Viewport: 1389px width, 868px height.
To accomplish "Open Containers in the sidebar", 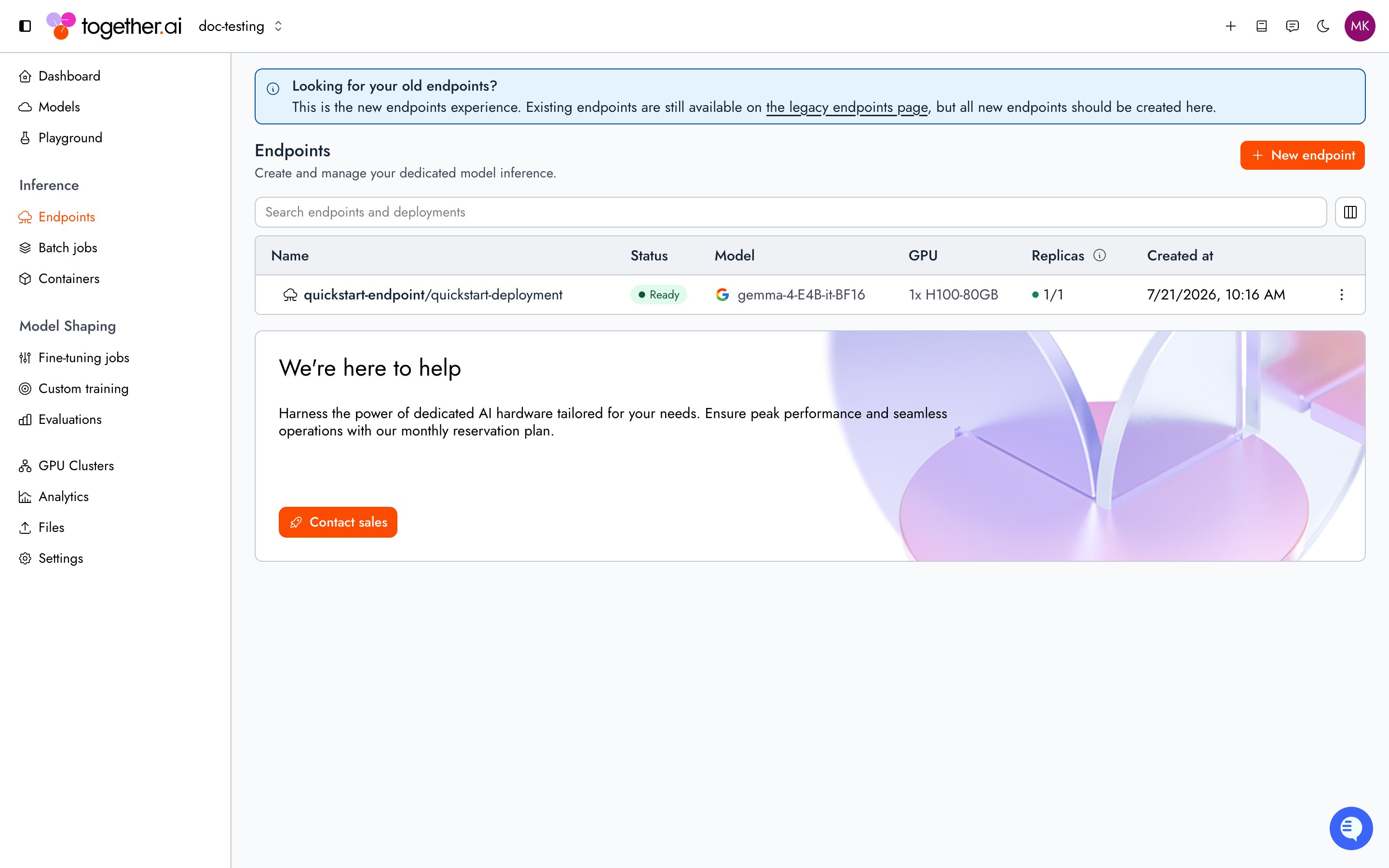I will coord(59,279).
